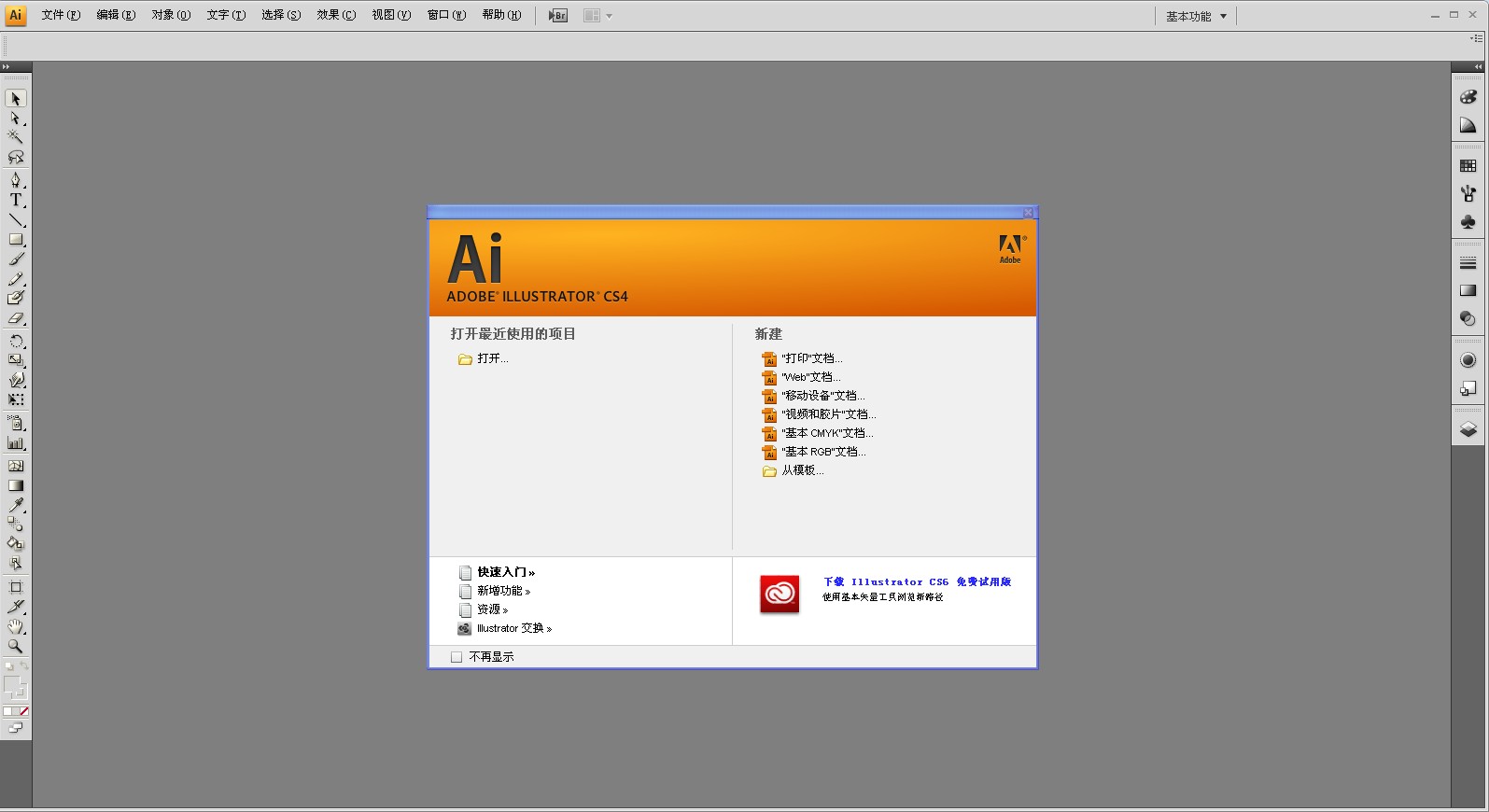Image resolution: width=1489 pixels, height=812 pixels.
Task: Open the 视图(V) menu
Action: point(391,15)
